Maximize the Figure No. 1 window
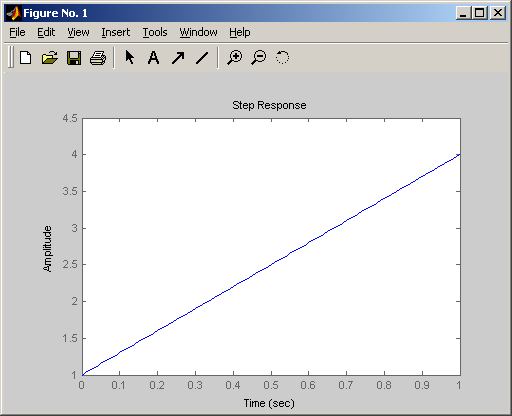 (x=480, y=13)
